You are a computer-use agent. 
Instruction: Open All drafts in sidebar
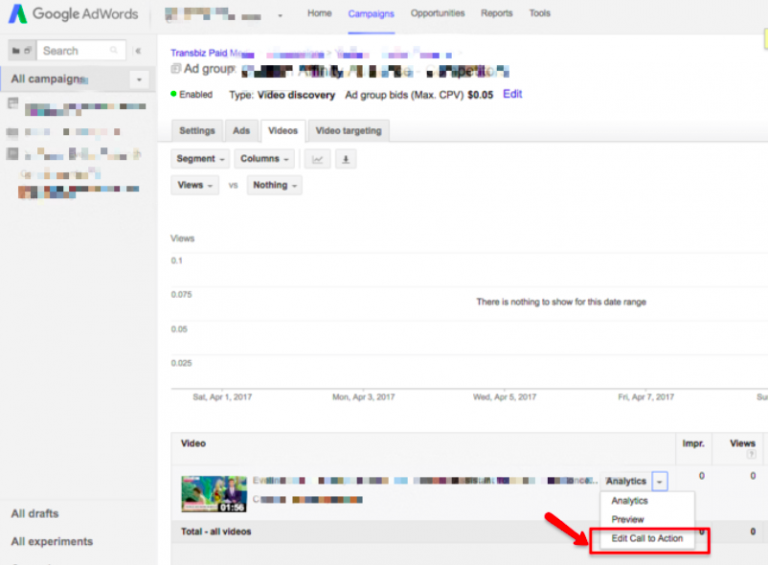click(35, 514)
